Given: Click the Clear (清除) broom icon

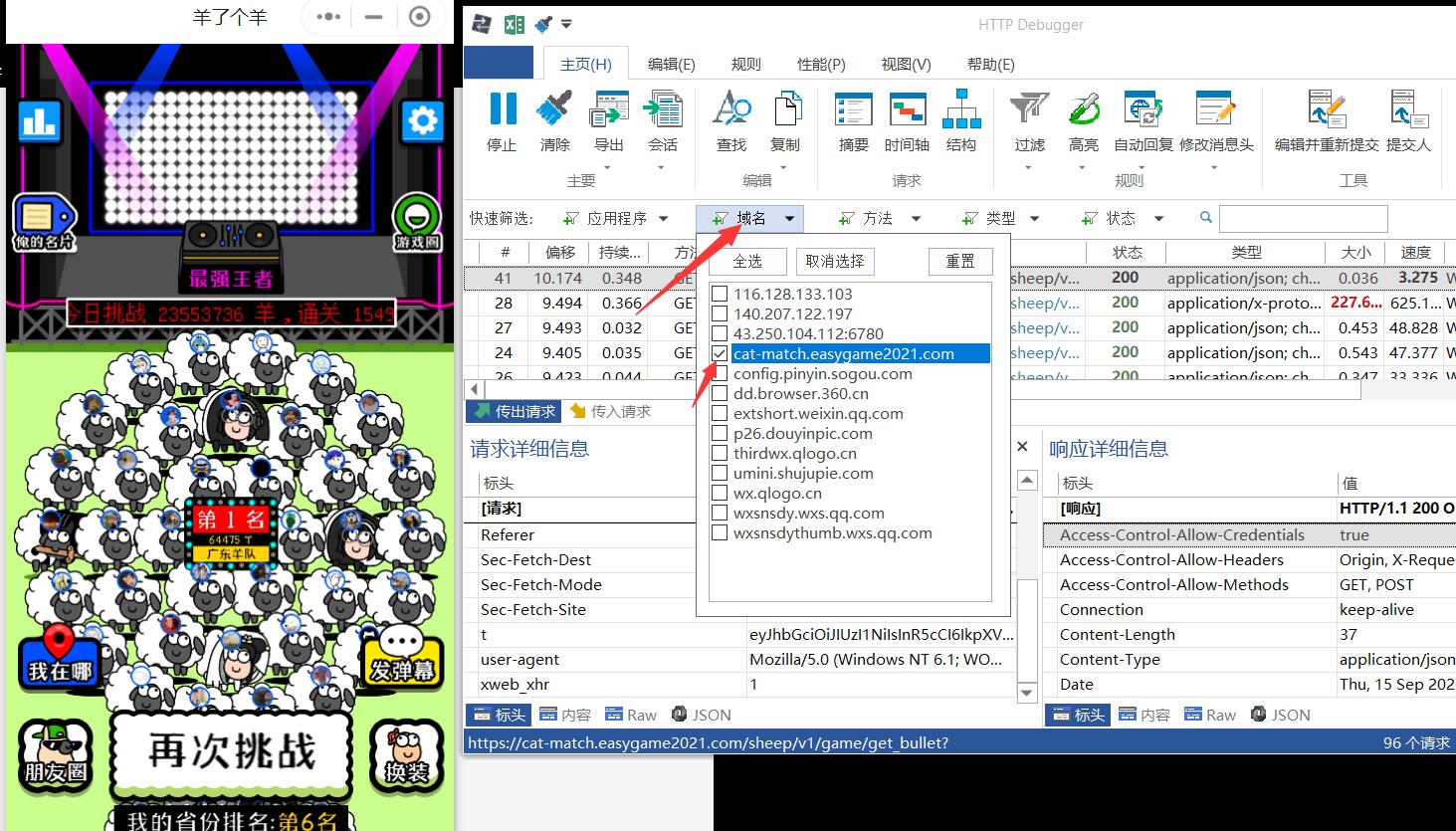Looking at the screenshot, I should tap(554, 109).
